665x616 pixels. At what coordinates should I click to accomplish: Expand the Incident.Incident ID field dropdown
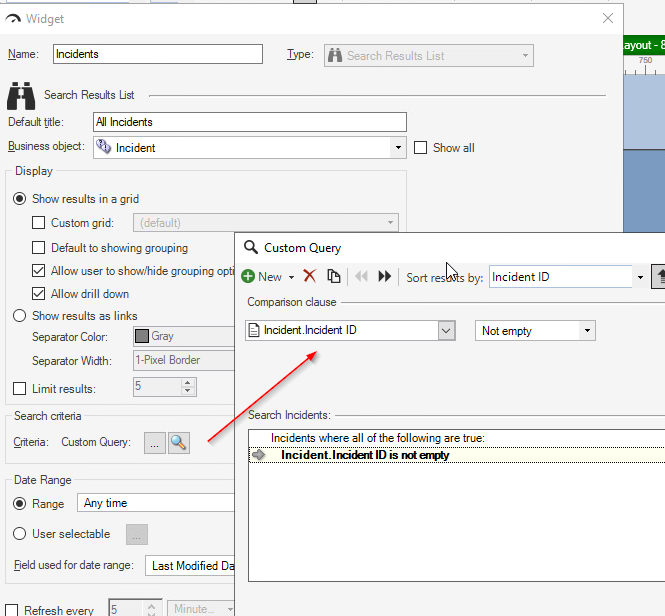(x=446, y=331)
